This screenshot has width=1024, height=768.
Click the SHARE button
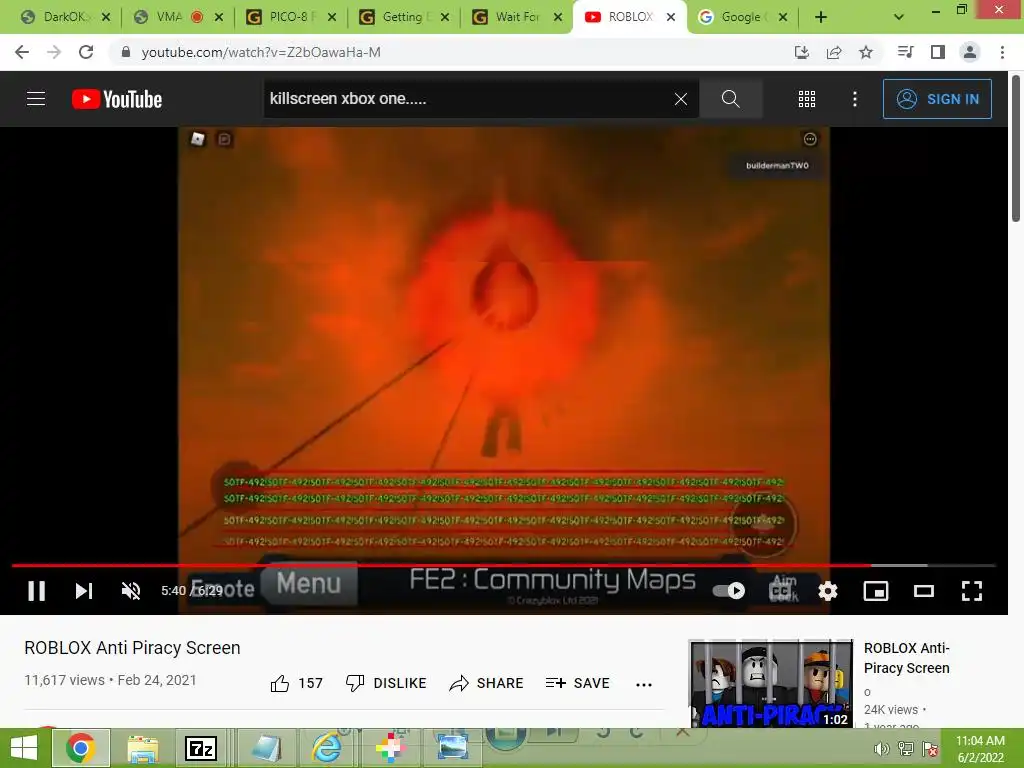tap(487, 683)
